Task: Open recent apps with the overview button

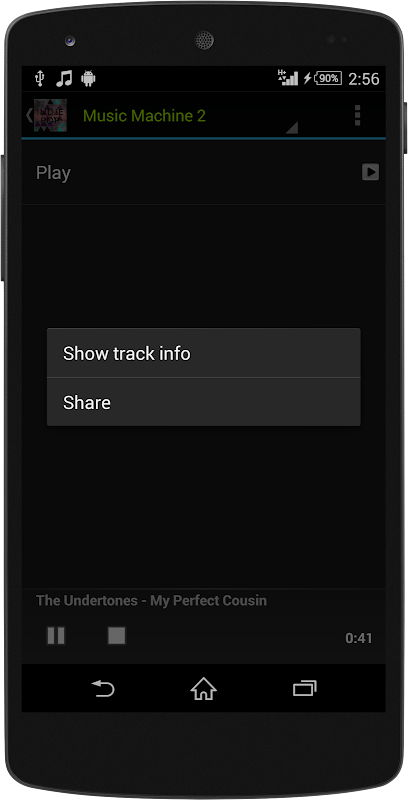Action: coord(304,689)
